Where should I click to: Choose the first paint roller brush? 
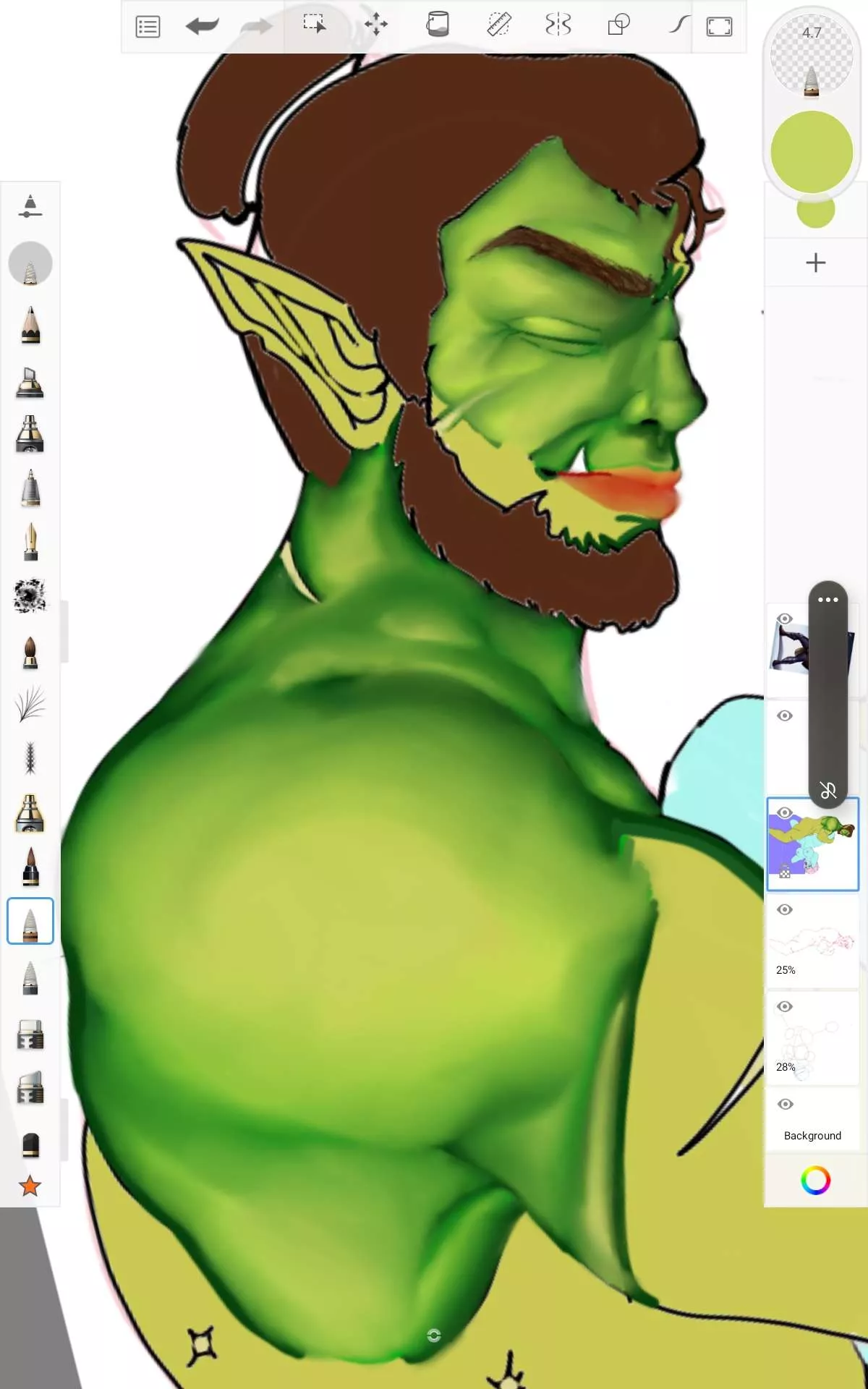pyautogui.click(x=30, y=1035)
